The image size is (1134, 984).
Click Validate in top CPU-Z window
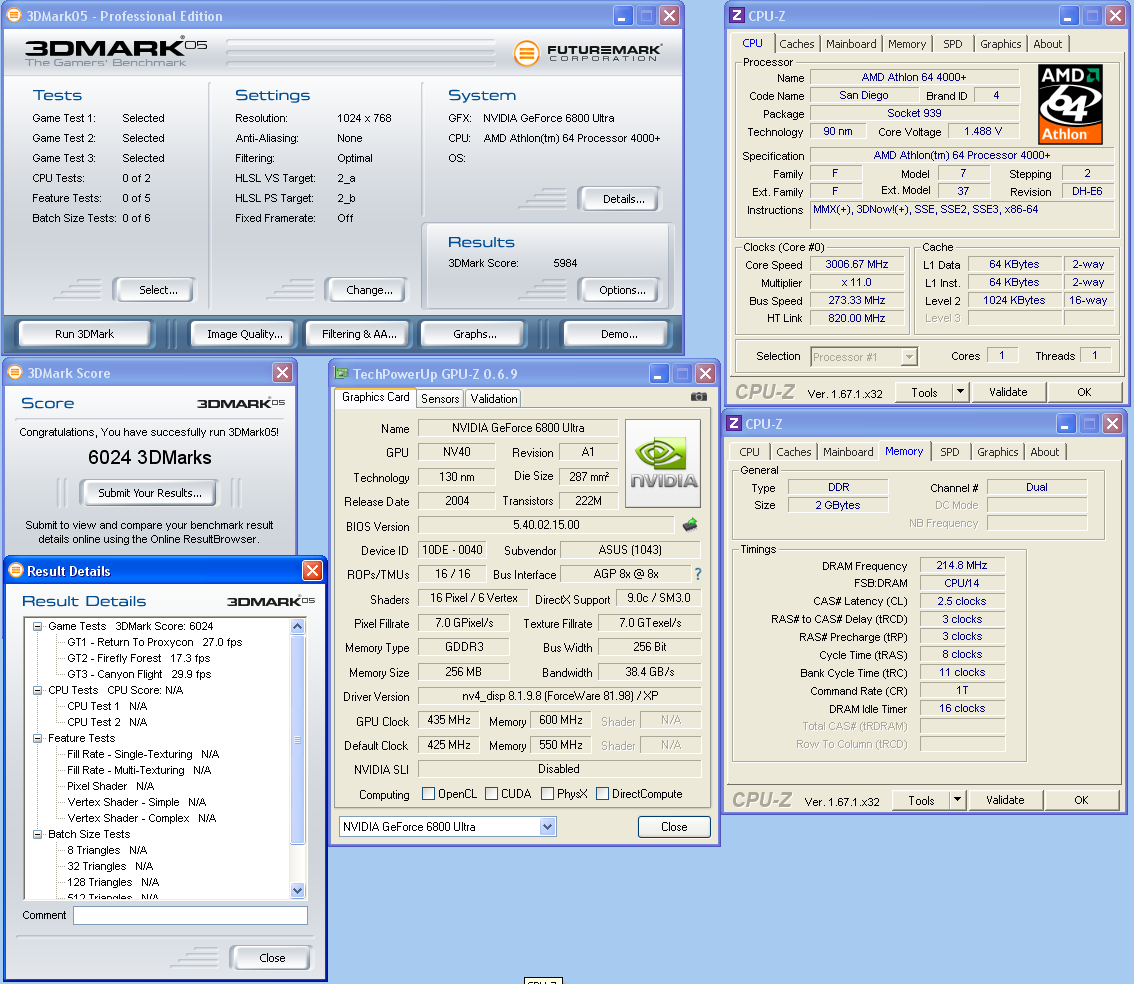[1007, 392]
